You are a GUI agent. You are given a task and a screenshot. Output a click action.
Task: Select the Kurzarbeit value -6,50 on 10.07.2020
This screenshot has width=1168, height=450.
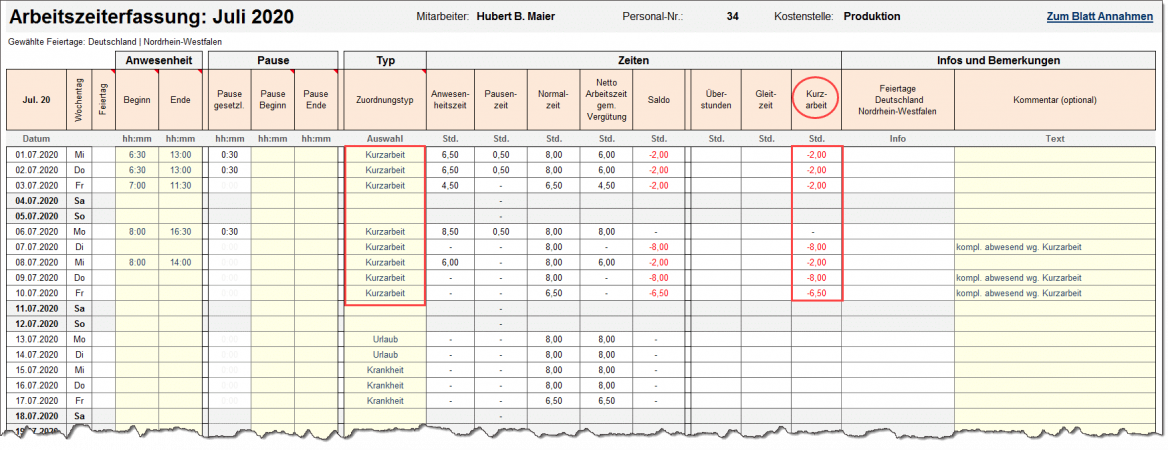tap(816, 293)
